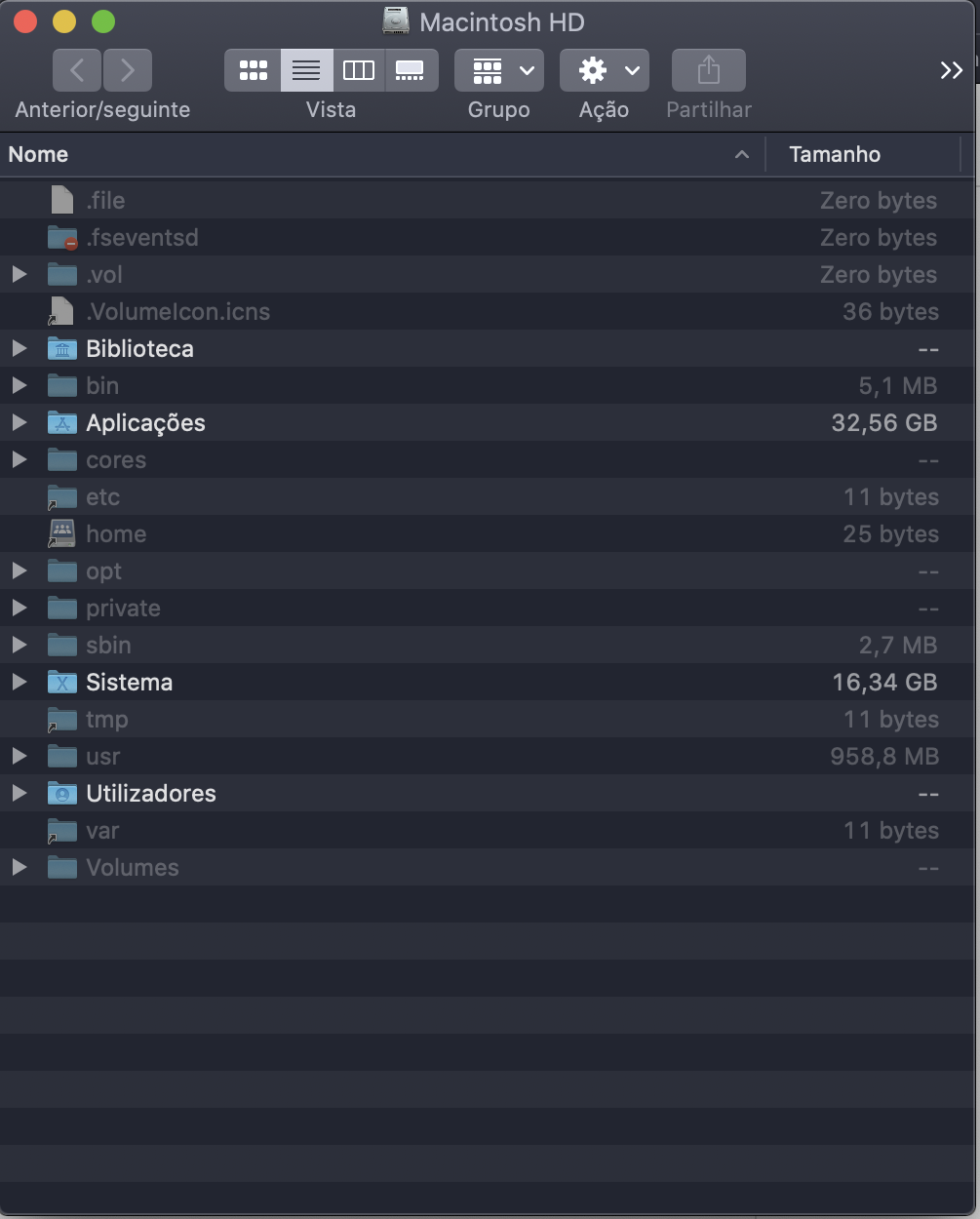Expand the sbin folder

[20, 645]
